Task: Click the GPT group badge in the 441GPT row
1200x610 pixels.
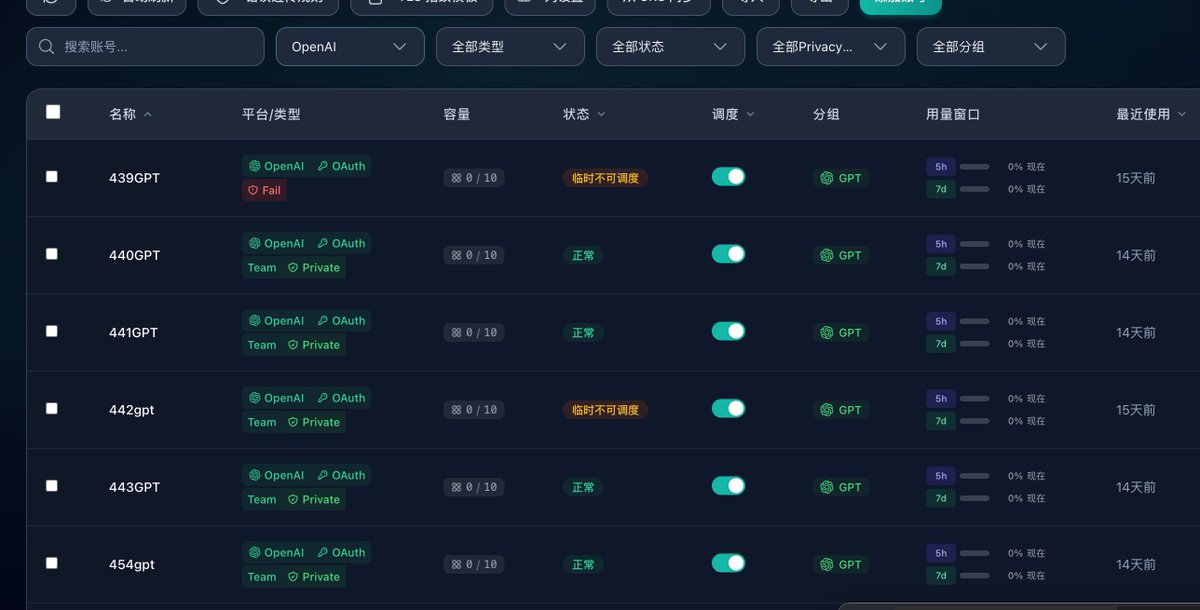Action: point(840,333)
